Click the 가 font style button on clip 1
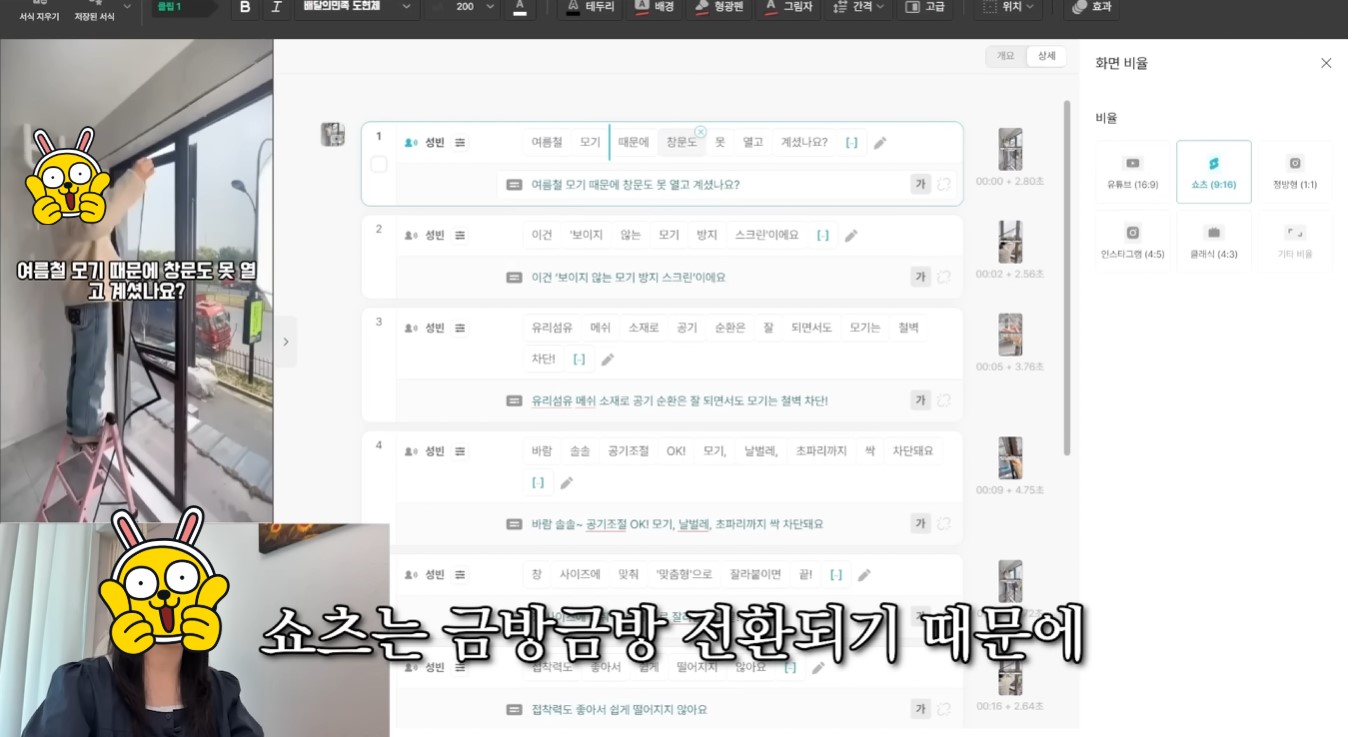The height and width of the screenshot is (737, 1353). (x=918, y=184)
